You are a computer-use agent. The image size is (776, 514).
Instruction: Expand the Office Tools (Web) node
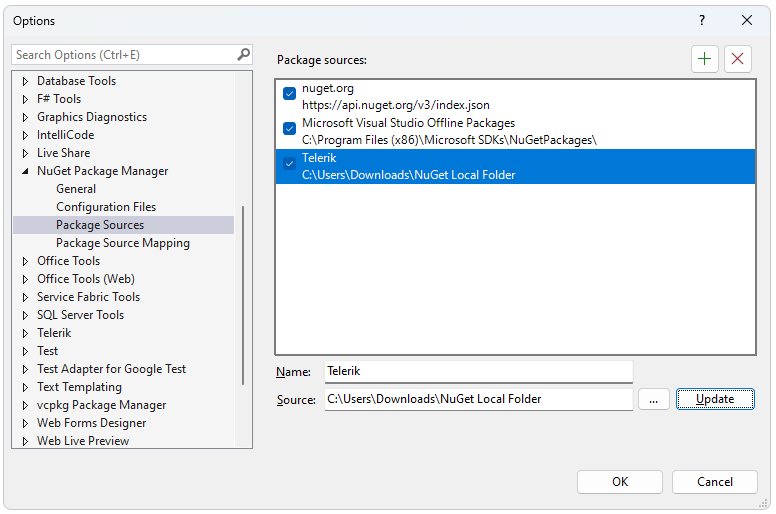25,279
